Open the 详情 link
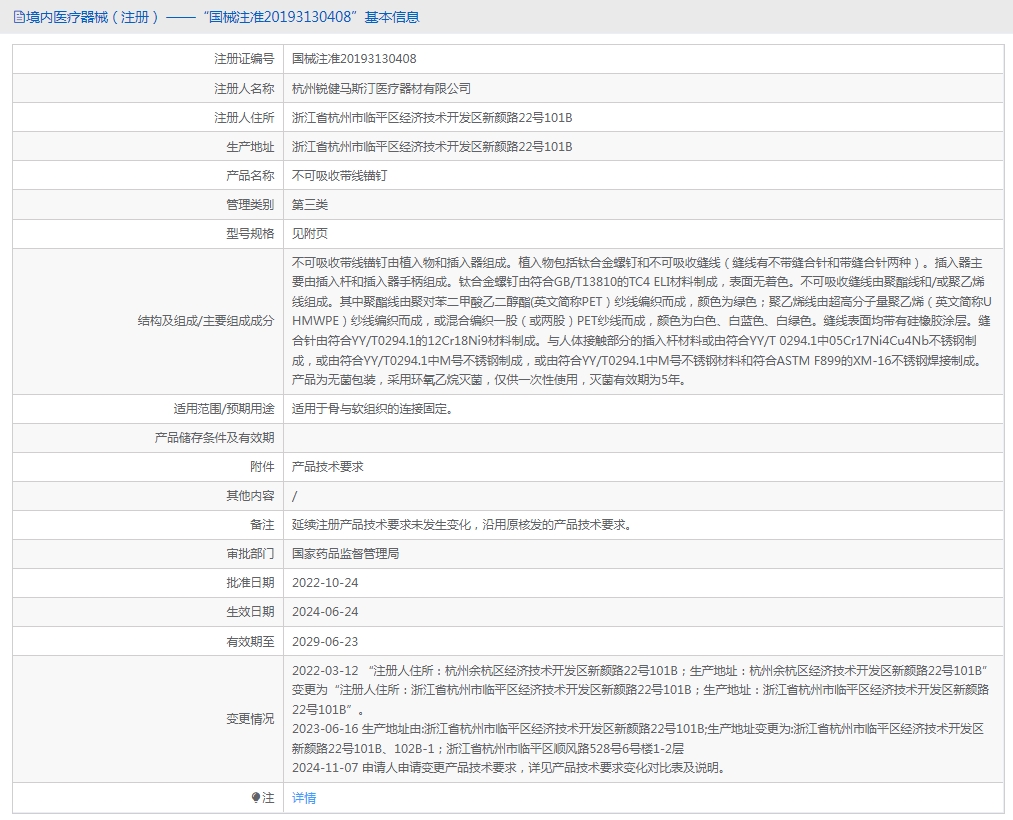Screen dimensions: 1013x820 pos(304,798)
